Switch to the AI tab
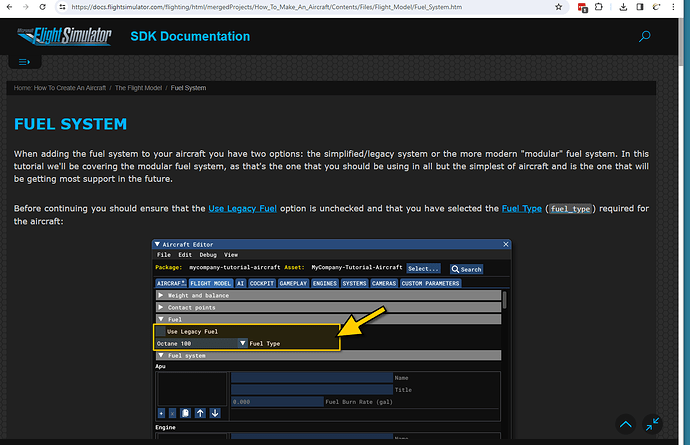 [240, 283]
